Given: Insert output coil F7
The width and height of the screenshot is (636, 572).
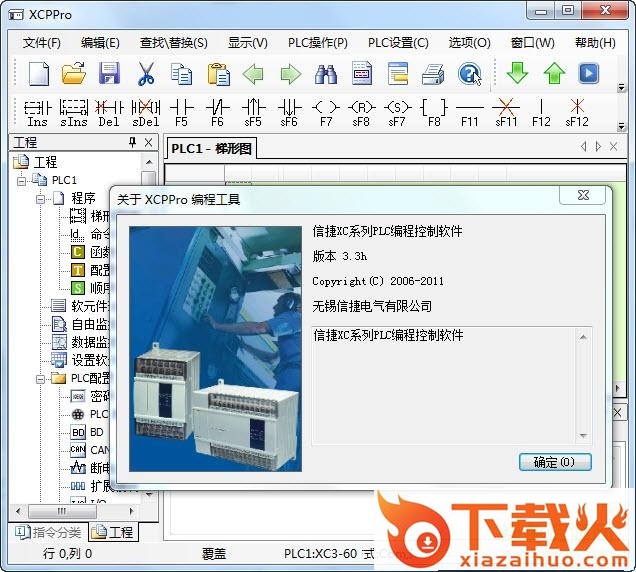Looking at the screenshot, I should coord(326,113).
